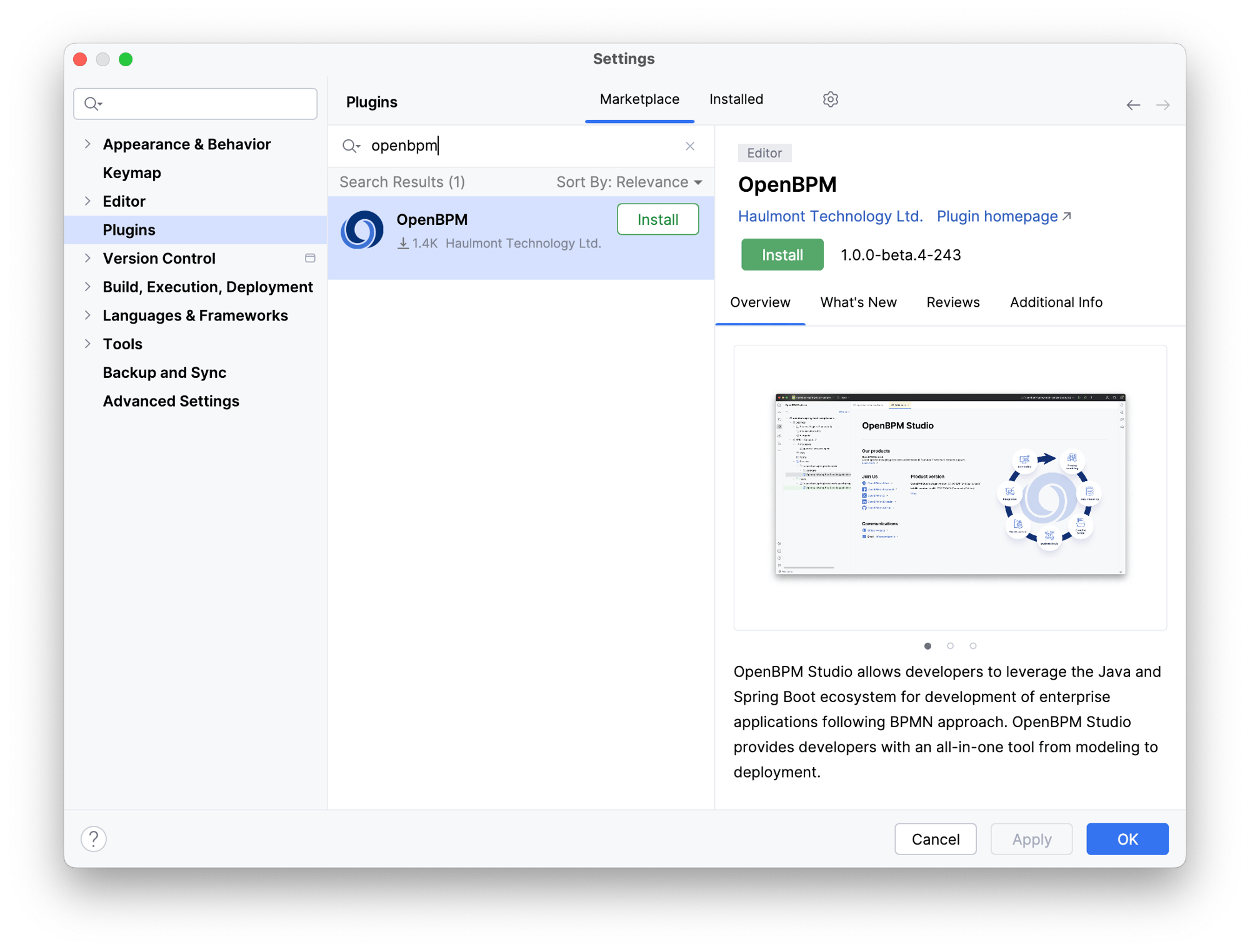The width and height of the screenshot is (1250, 952).
Task: Open the Overview tab
Action: 760,302
